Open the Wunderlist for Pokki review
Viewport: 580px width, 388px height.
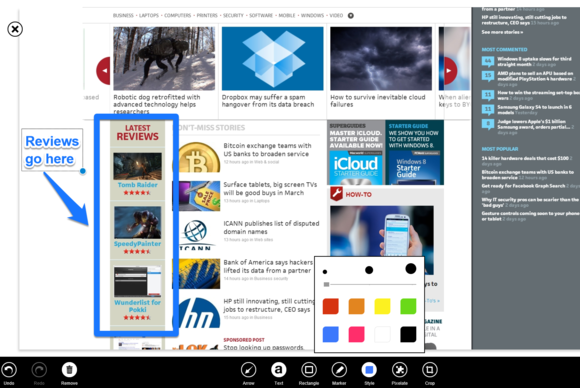click(138, 306)
